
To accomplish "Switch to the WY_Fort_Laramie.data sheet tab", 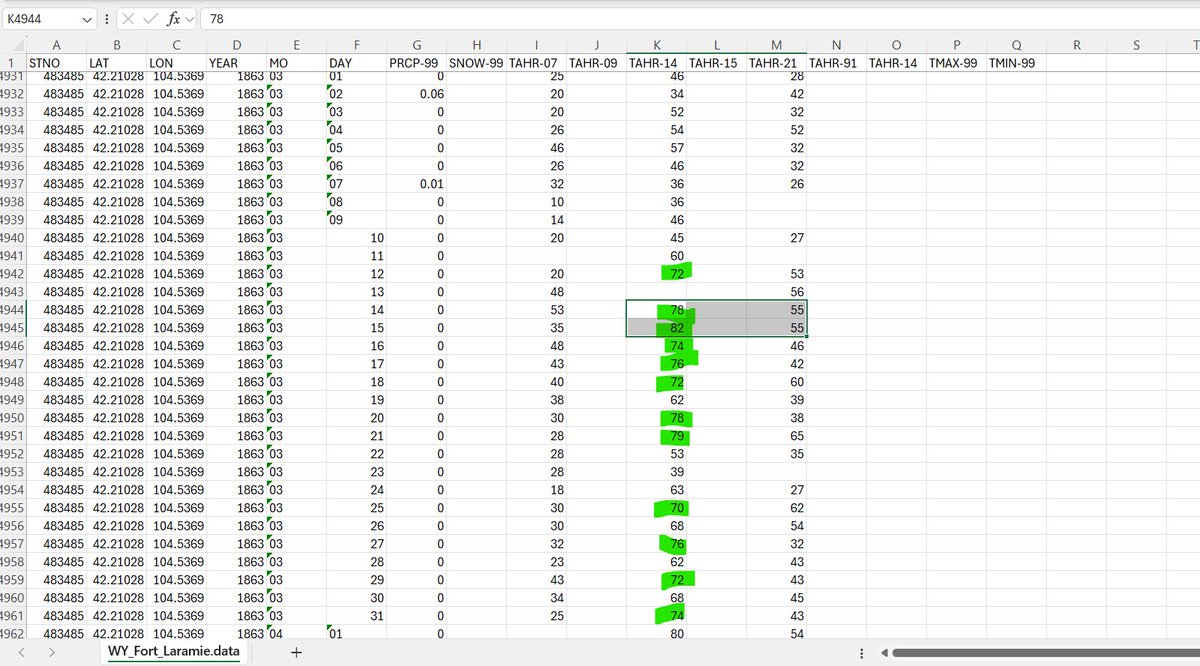I will click(x=174, y=652).
